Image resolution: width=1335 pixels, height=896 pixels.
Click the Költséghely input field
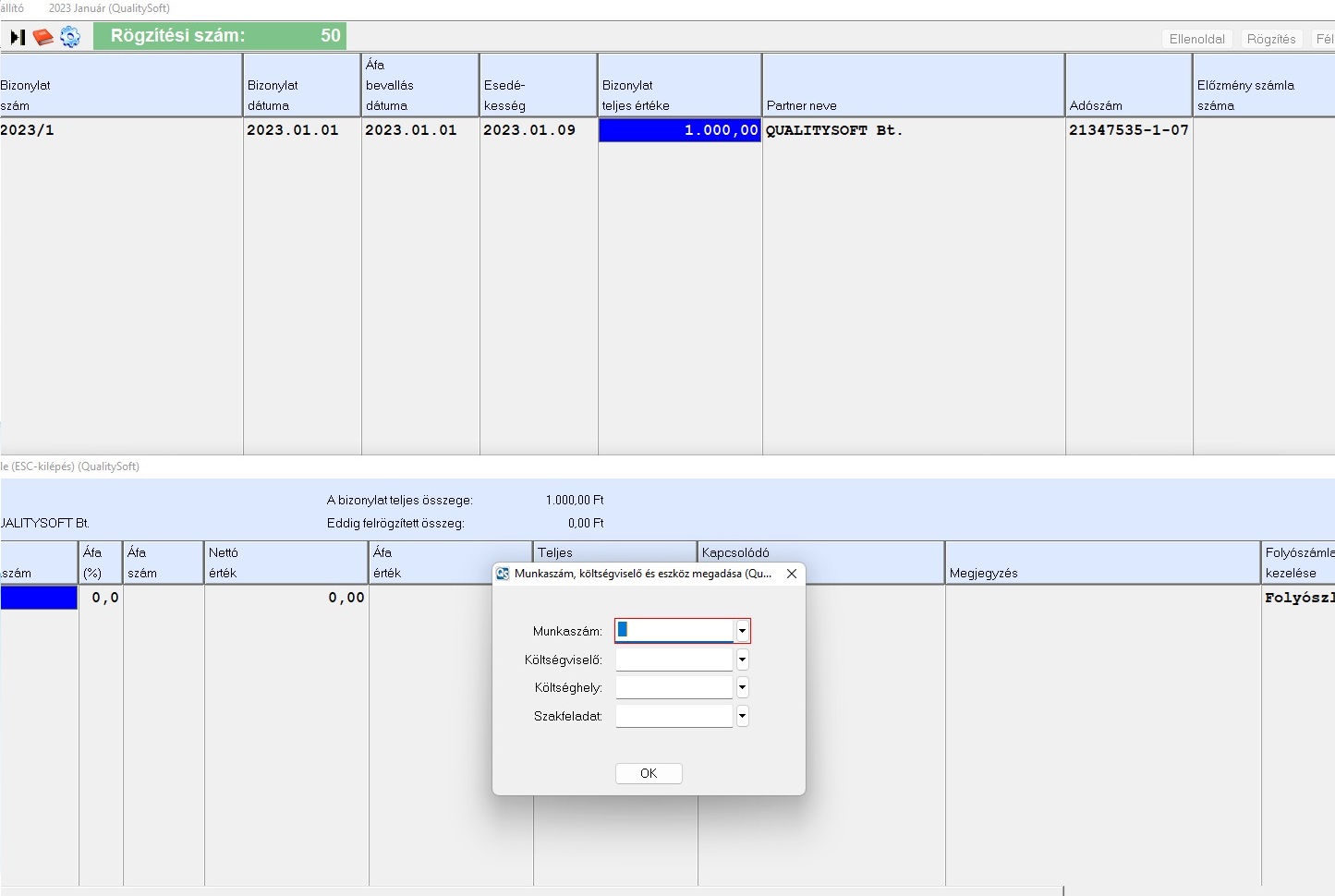[674, 687]
